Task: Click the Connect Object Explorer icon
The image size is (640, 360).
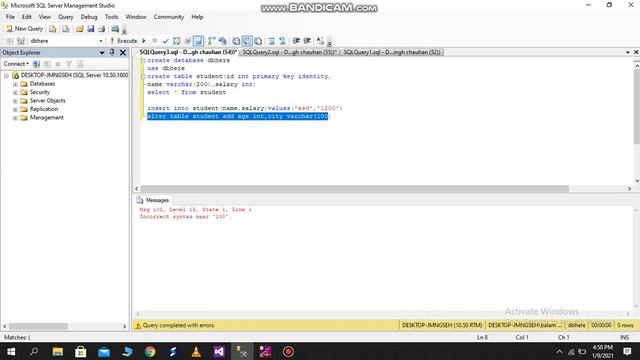Action: click(36, 64)
